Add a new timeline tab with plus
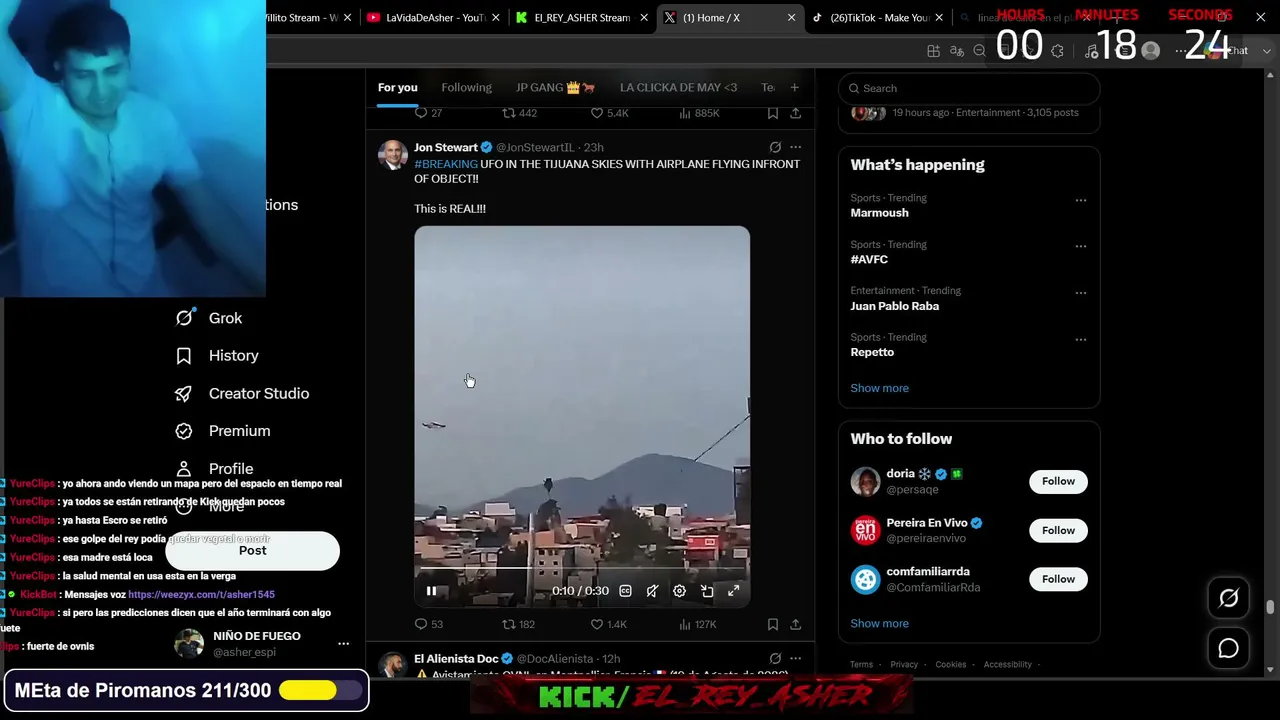The image size is (1280, 720). click(795, 87)
